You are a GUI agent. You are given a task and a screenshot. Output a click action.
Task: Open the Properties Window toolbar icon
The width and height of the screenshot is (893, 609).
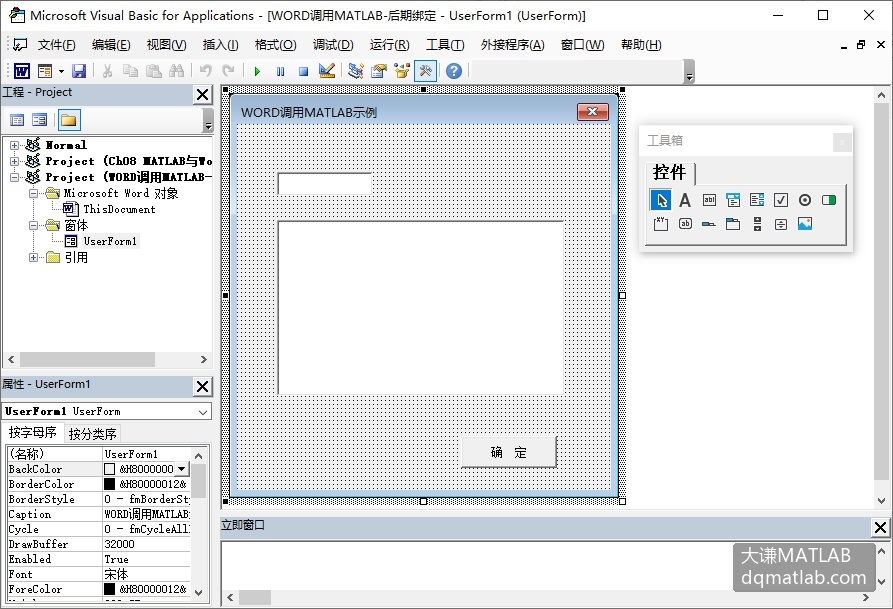(379, 71)
